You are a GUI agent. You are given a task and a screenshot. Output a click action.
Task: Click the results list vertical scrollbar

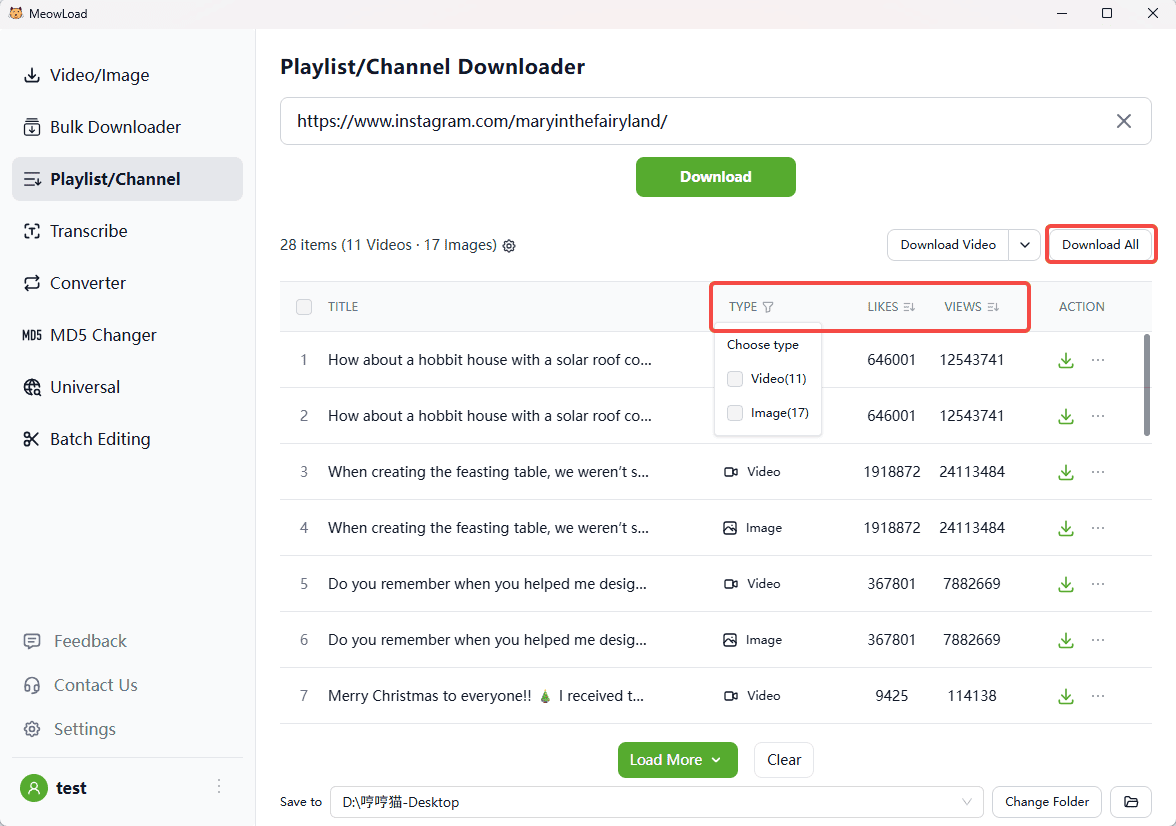(1146, 385)
